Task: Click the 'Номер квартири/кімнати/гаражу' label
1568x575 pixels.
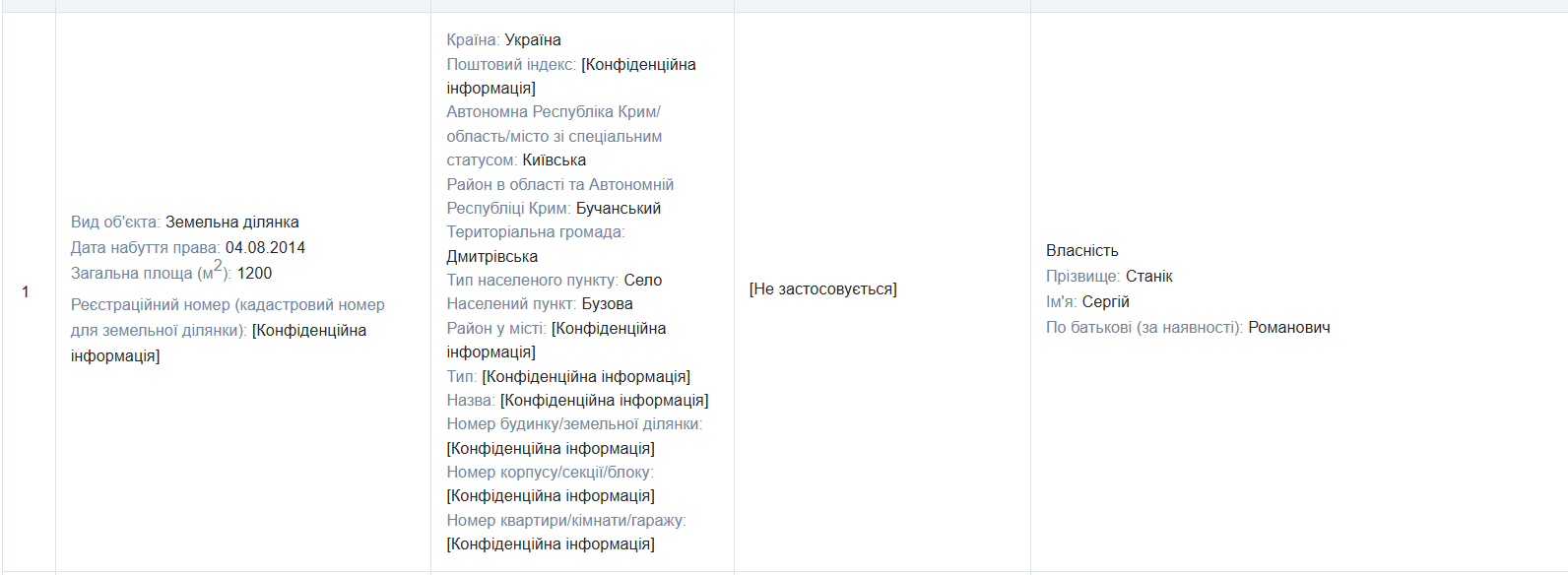Action: (x=566, y=521)
